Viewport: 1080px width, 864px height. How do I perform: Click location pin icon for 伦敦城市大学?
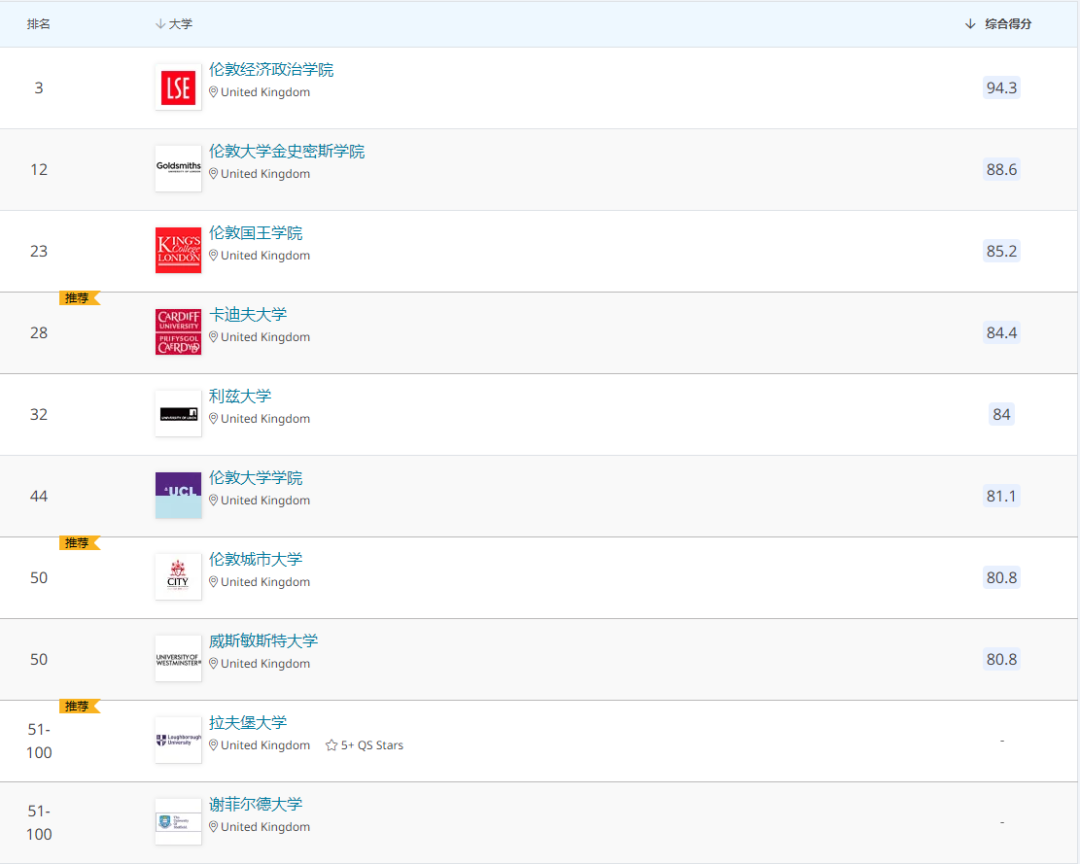[214, 582]
